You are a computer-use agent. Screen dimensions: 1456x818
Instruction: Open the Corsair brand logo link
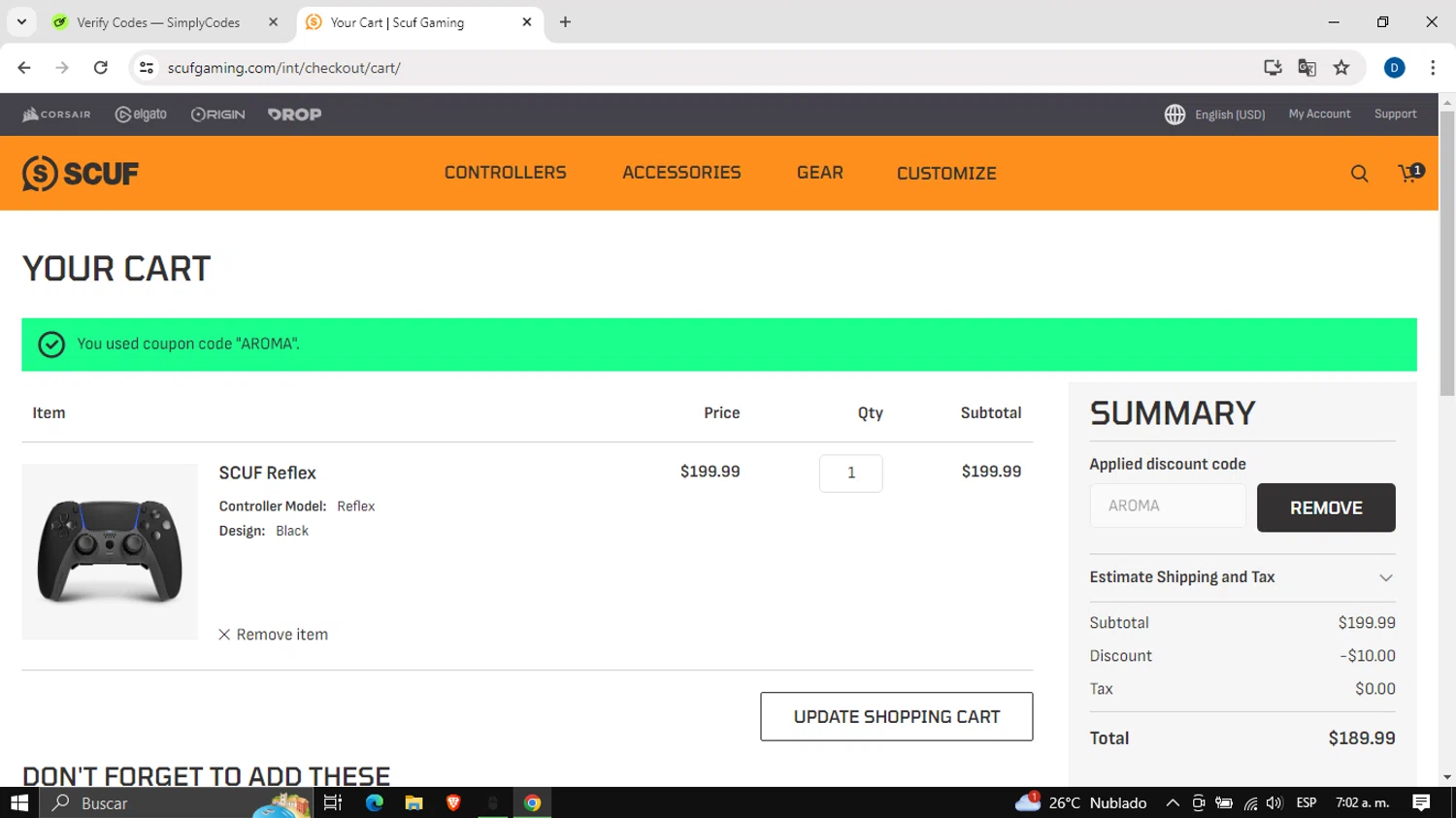[x=56, y=115]
